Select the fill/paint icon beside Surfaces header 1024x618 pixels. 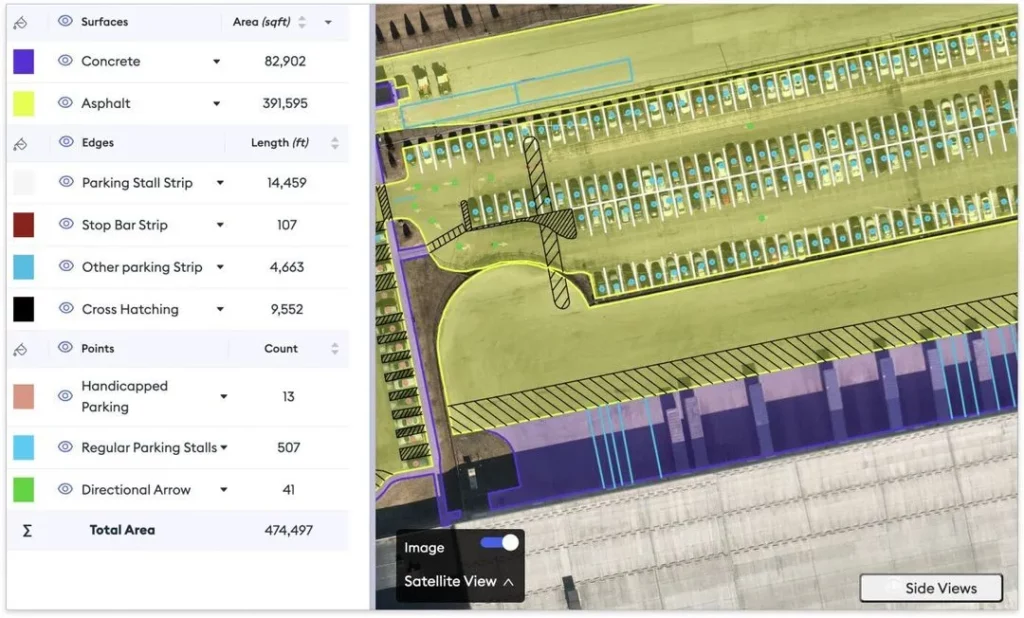coord(21,21)
